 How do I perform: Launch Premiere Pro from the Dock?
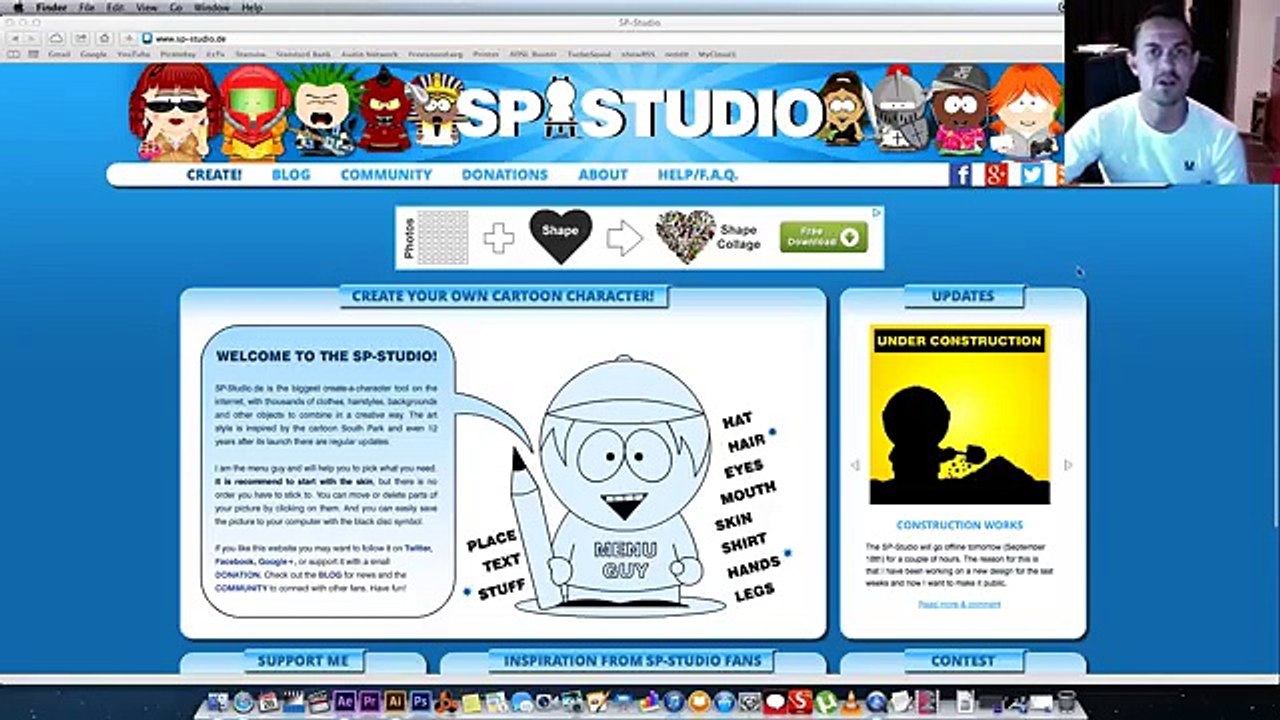[370, 702]
